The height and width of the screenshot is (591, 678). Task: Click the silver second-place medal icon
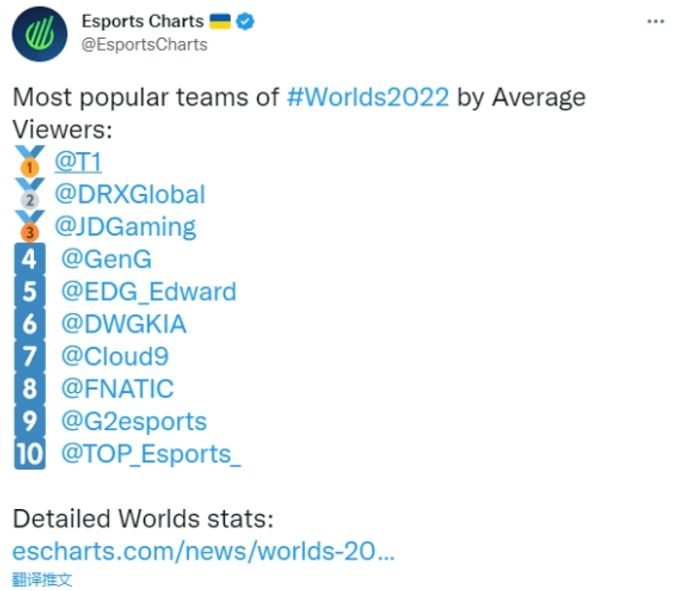pos(30,194)
